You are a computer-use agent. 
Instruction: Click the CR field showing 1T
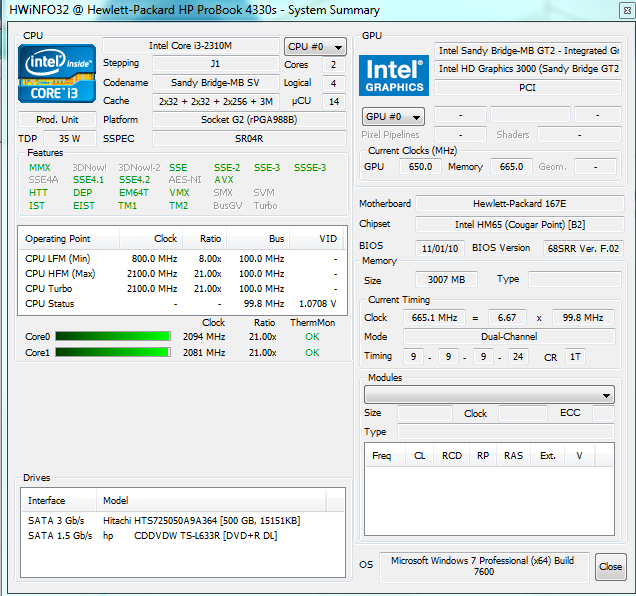pyautogui.click(x=575, y=357)
